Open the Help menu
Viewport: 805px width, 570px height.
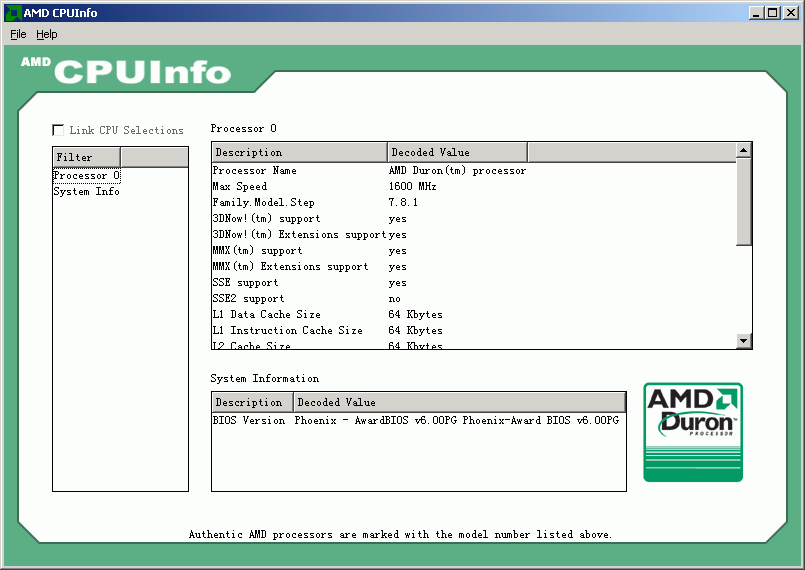pos(47,34)
